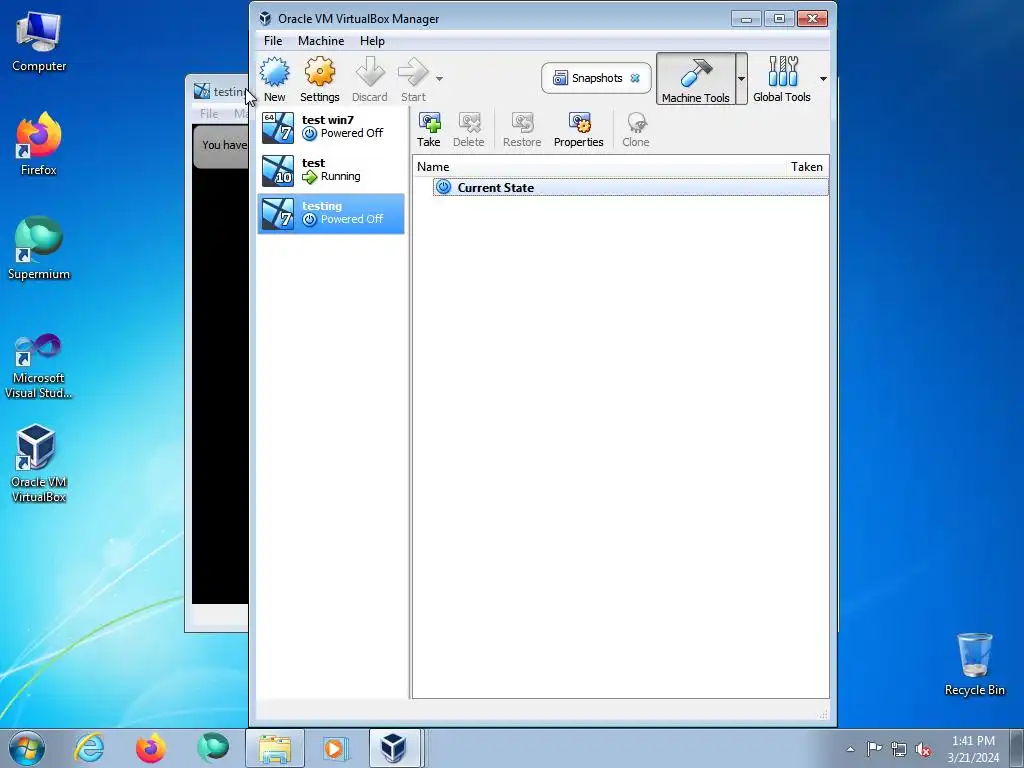Viewport: 1024px width, 768px height.
Task: Open the Computer desktop icon
Action: coord(39,42)
